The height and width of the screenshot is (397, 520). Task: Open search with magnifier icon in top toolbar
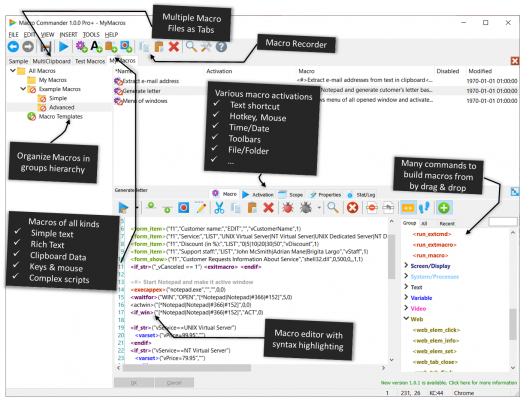[x=191, y=46]
